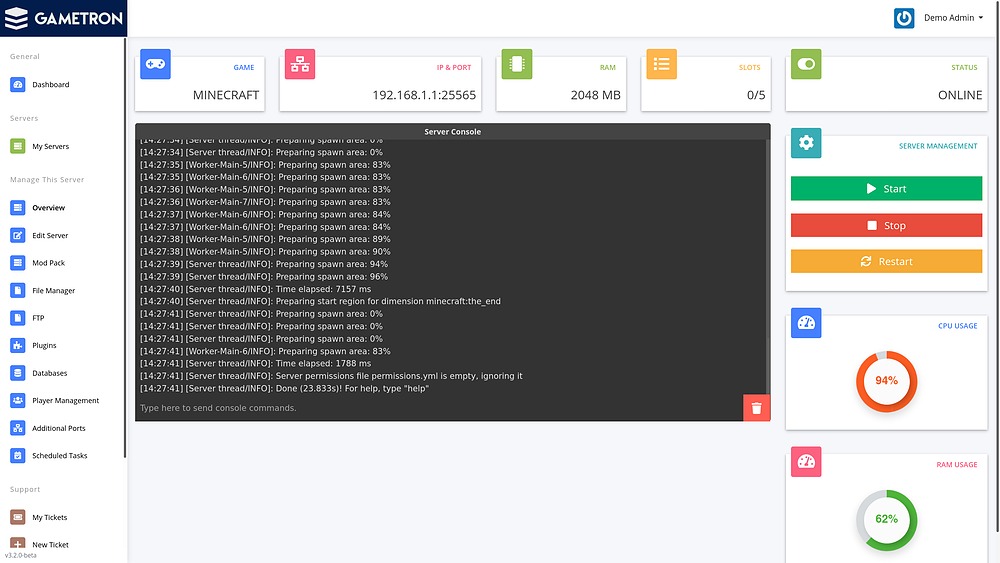This screenshot has width=1000, height=563.
Task: Open New Ticket support link
Action: (x=50, y=545)
